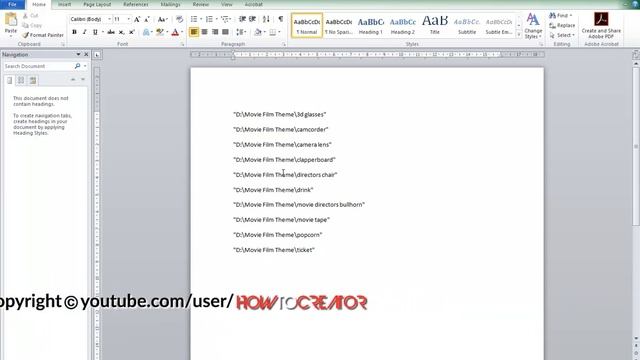
Task: Open the File tab
Action: pyautogui.click(x=12, y=4)
